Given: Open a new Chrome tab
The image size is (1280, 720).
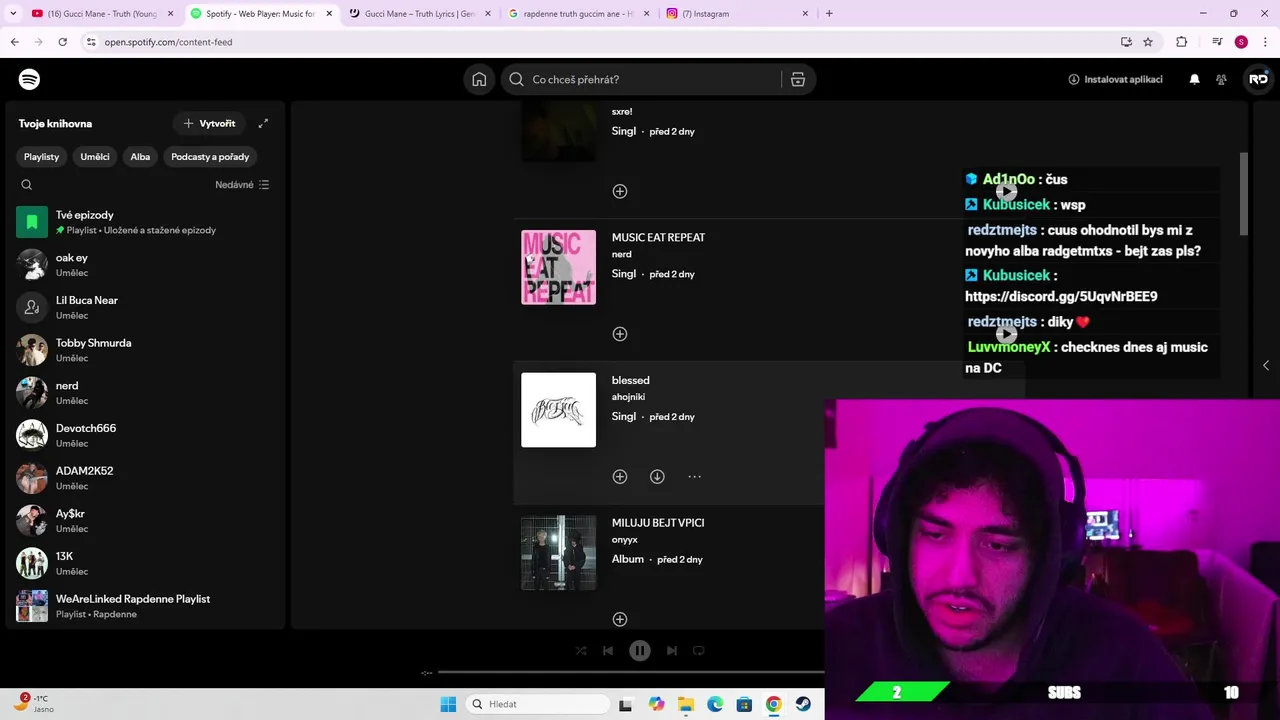Looking at the screenshot, I should click(829, 14).
